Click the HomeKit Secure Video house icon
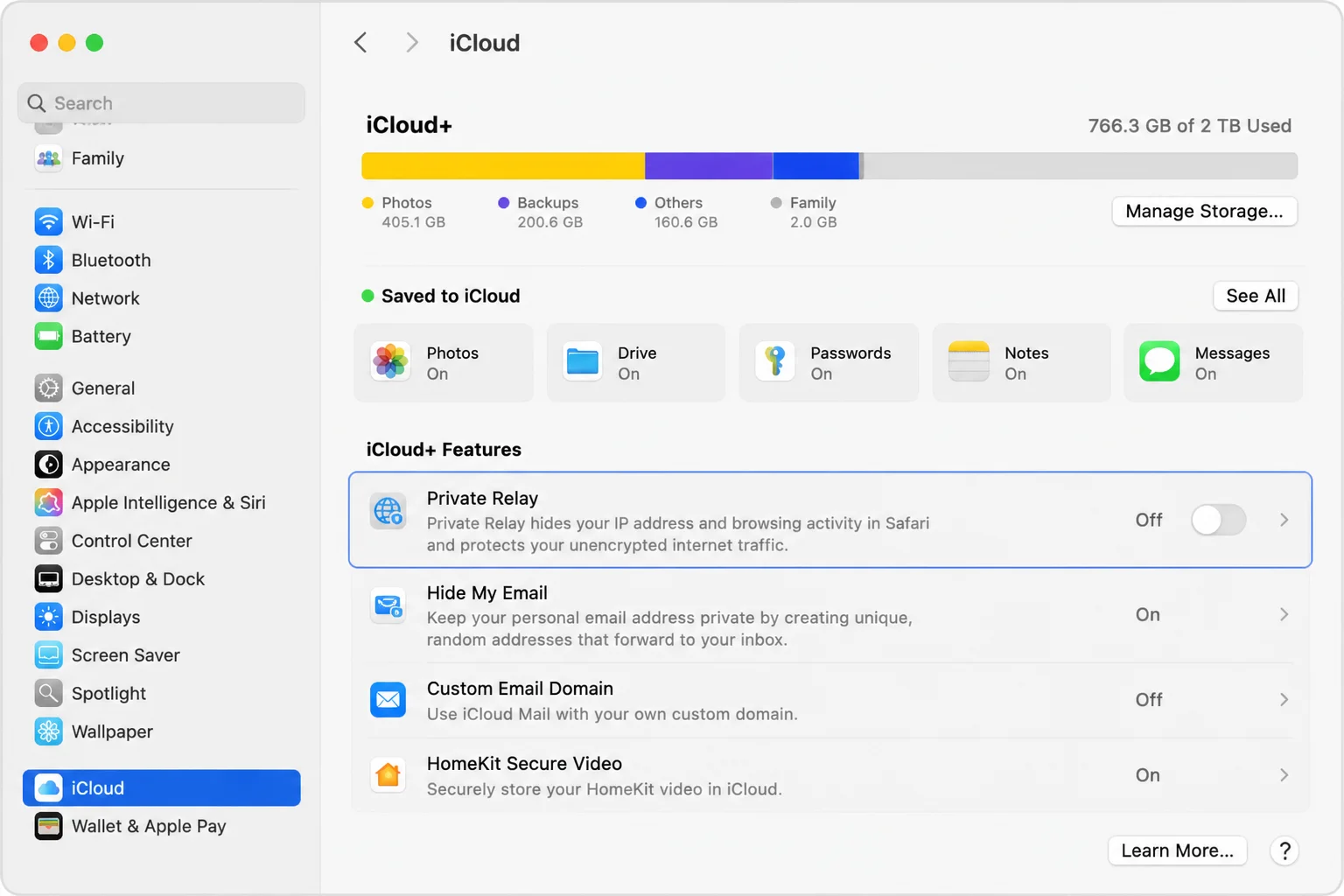 [388, 775]
